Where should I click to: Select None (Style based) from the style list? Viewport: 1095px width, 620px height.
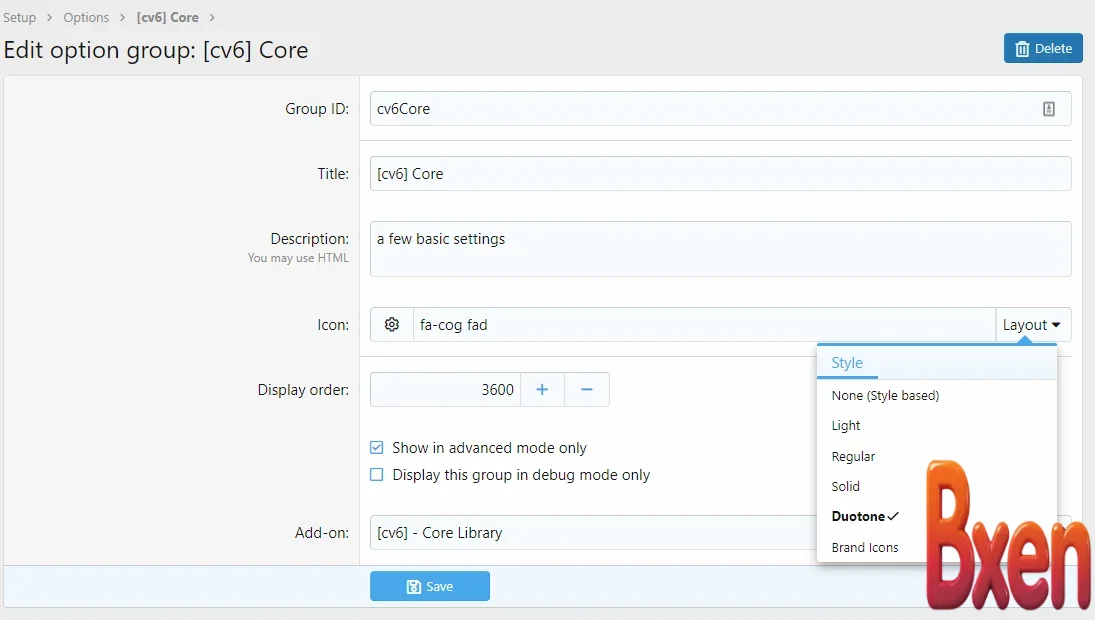[886, 395]
